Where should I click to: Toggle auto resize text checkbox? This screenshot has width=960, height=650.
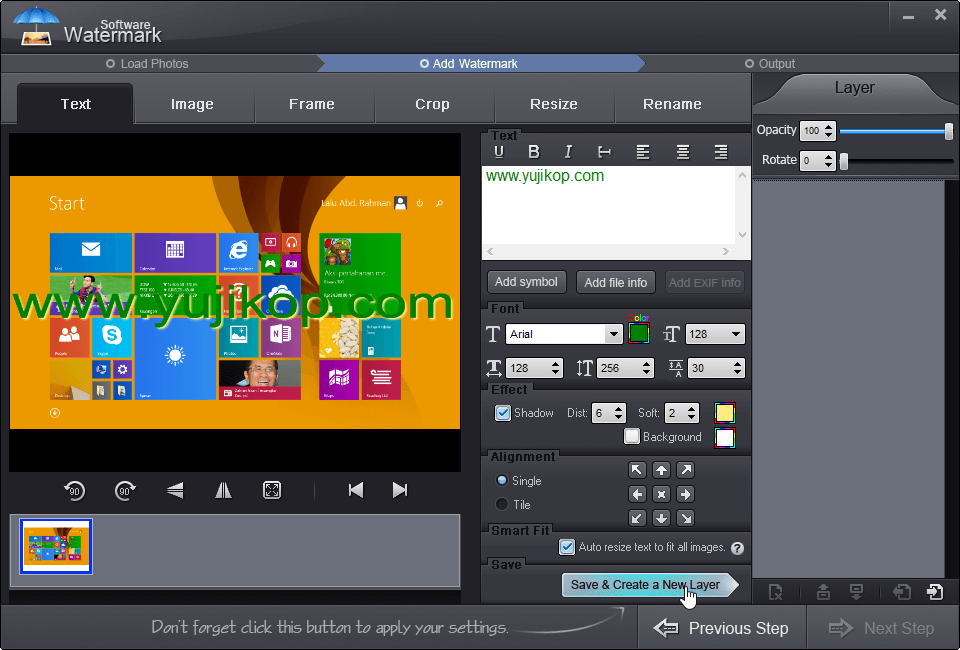click(567, 547)
